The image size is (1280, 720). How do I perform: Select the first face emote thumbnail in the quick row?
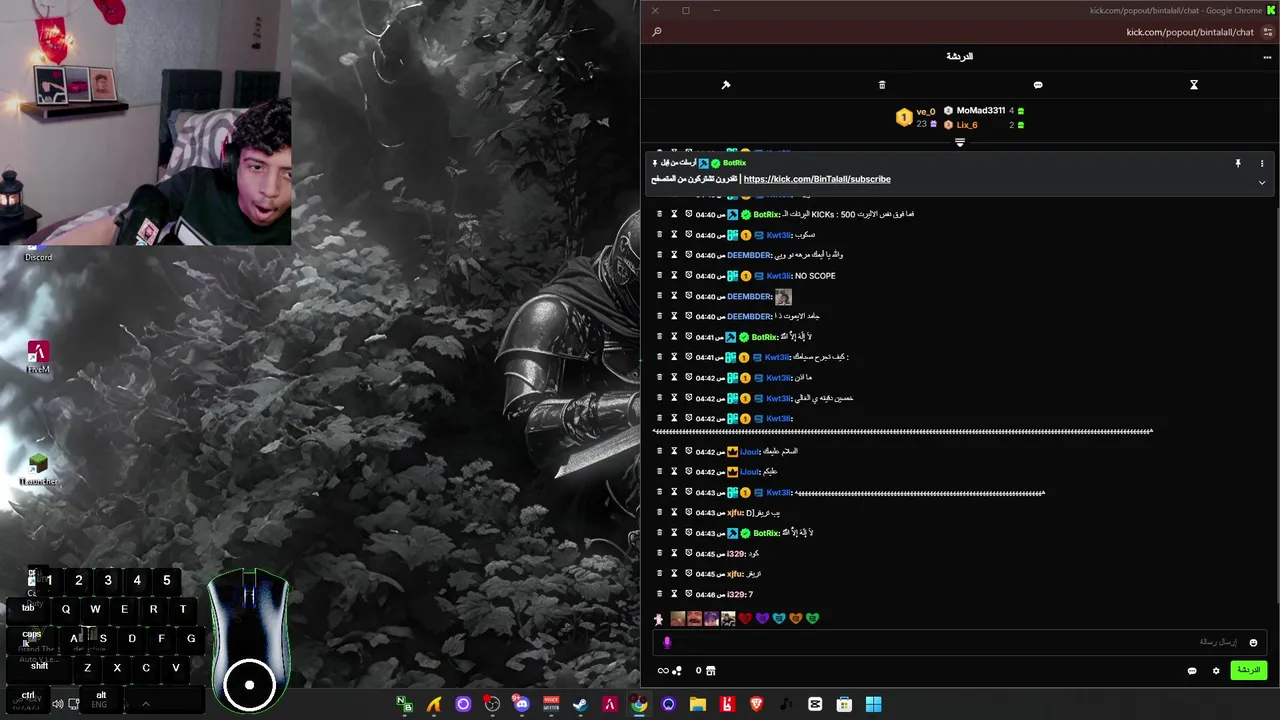click(x=677, y=619)
